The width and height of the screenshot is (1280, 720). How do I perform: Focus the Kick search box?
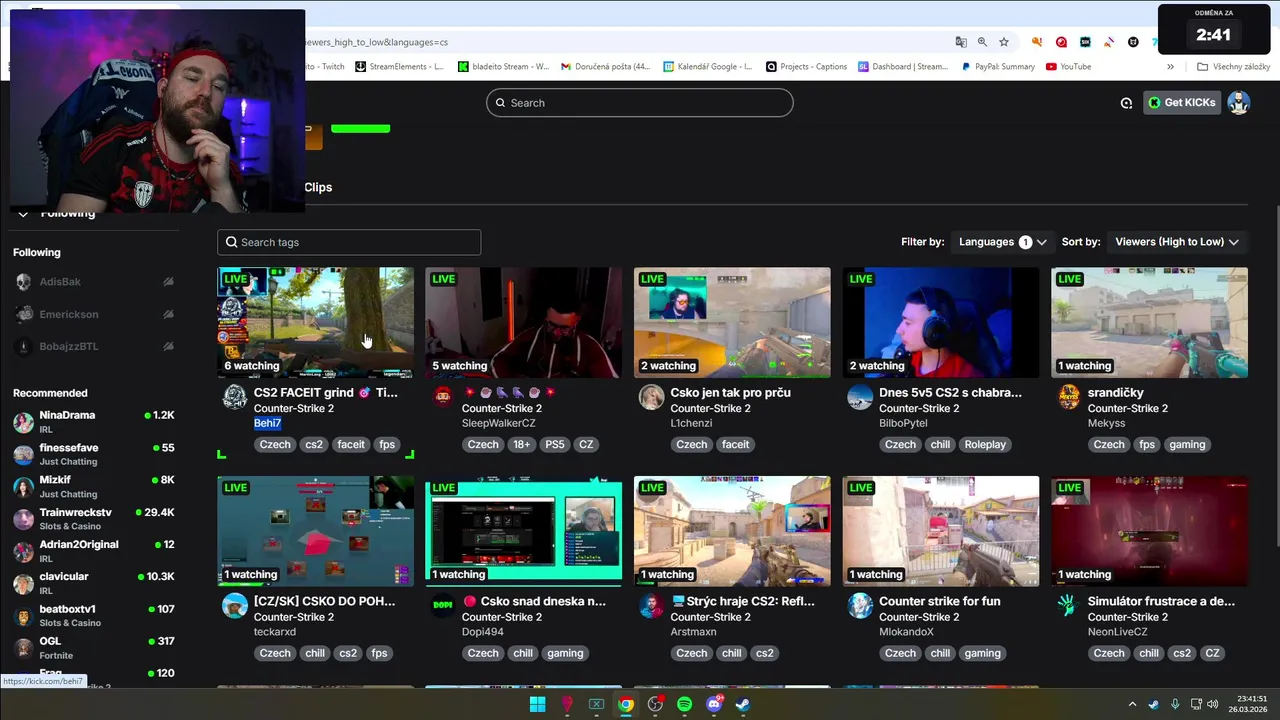pyautogui.click(x=640, y=103)
